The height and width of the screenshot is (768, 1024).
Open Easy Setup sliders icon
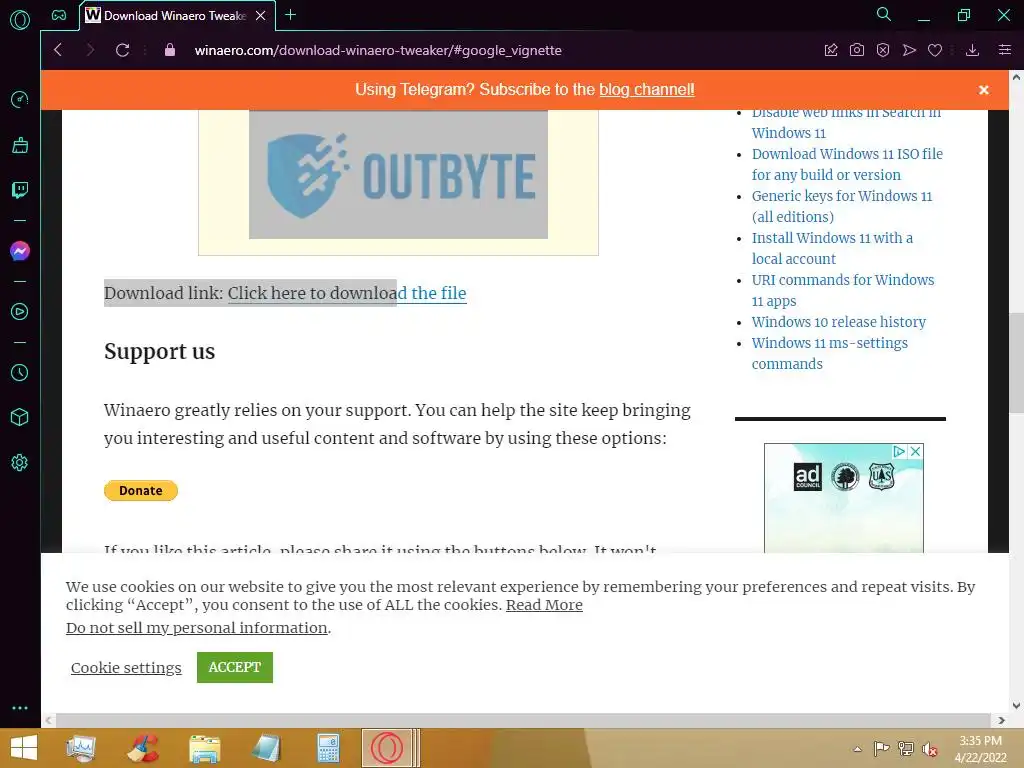pyautogui.click(x=1005, y=50)
